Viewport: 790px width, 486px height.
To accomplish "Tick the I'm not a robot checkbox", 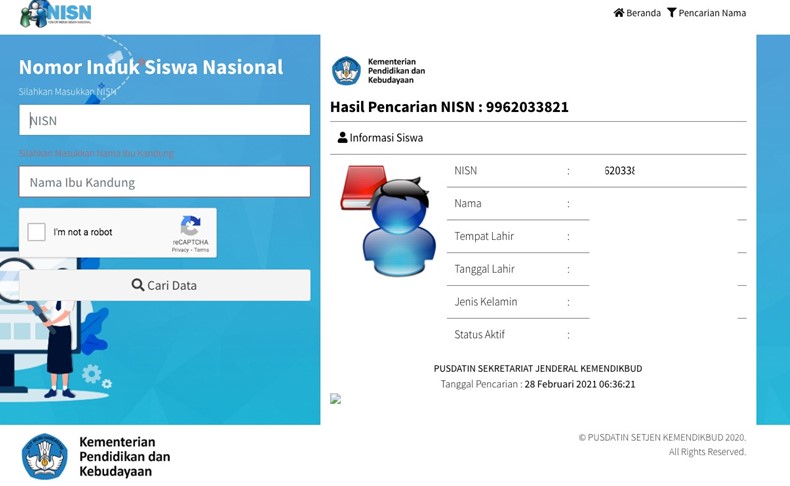I will click(36, 232).
